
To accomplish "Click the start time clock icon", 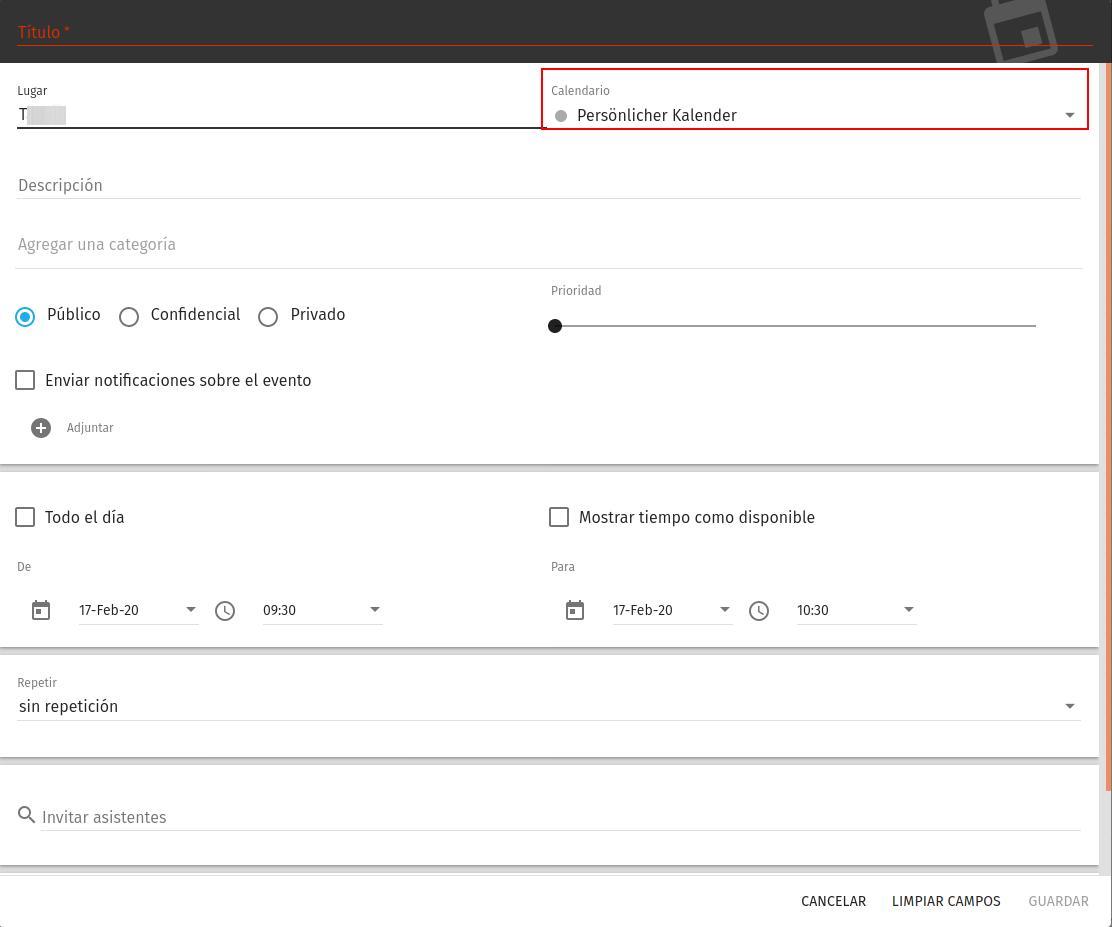I will click(x=225, y=610).
